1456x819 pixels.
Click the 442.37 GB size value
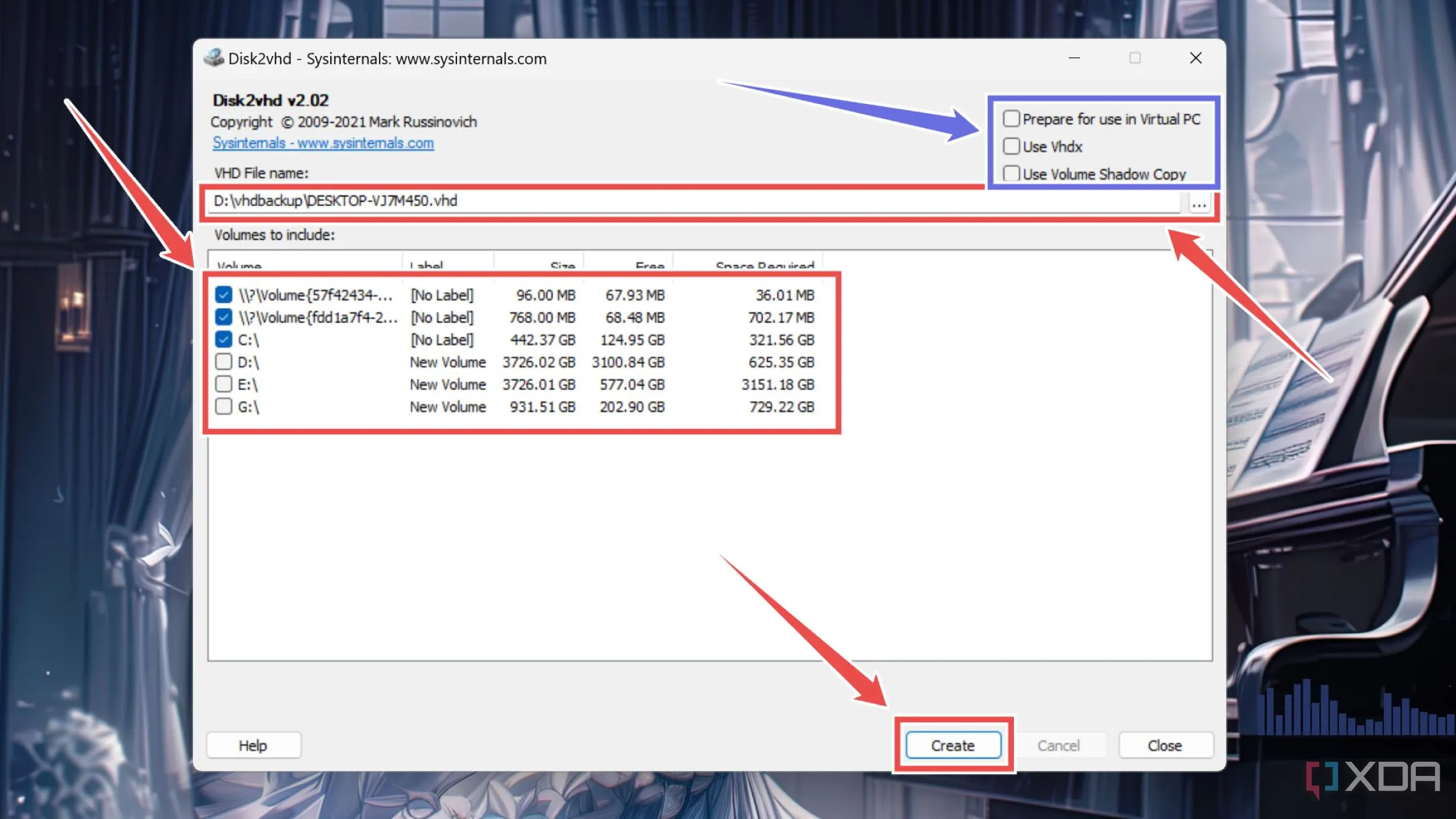click(x=543, y=340)
